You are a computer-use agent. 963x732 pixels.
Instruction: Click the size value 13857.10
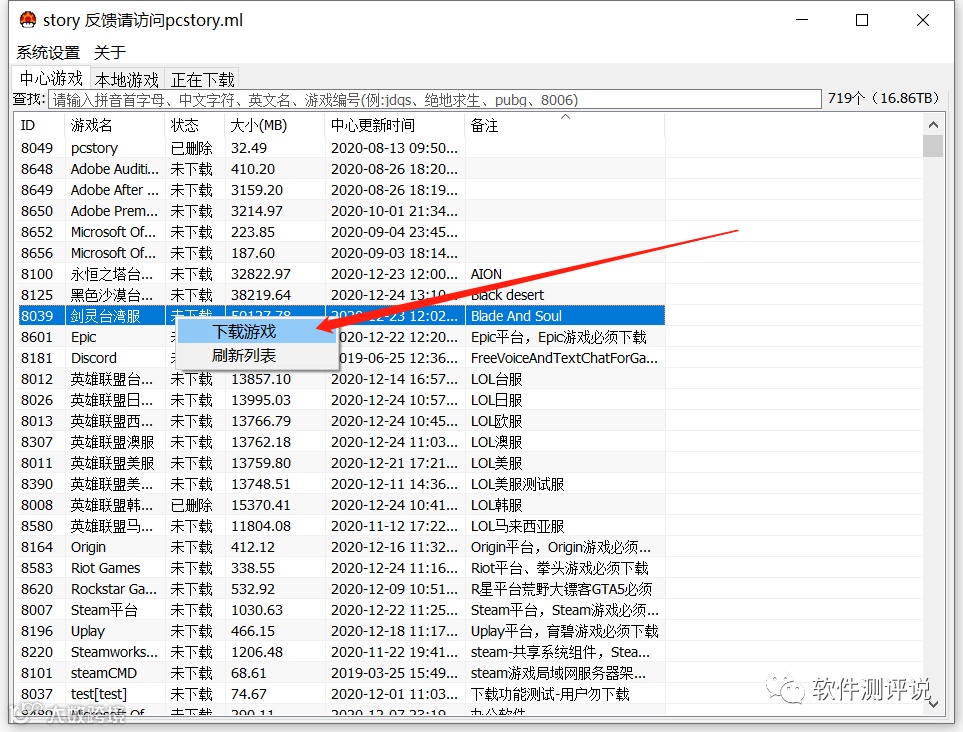pyautogui.click(x=260, y=380)
